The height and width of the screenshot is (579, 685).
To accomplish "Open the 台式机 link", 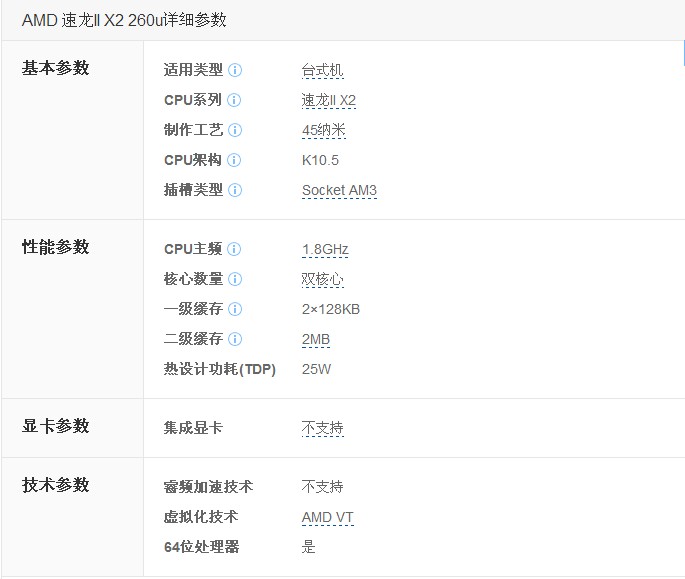I will tap(322, 70).
